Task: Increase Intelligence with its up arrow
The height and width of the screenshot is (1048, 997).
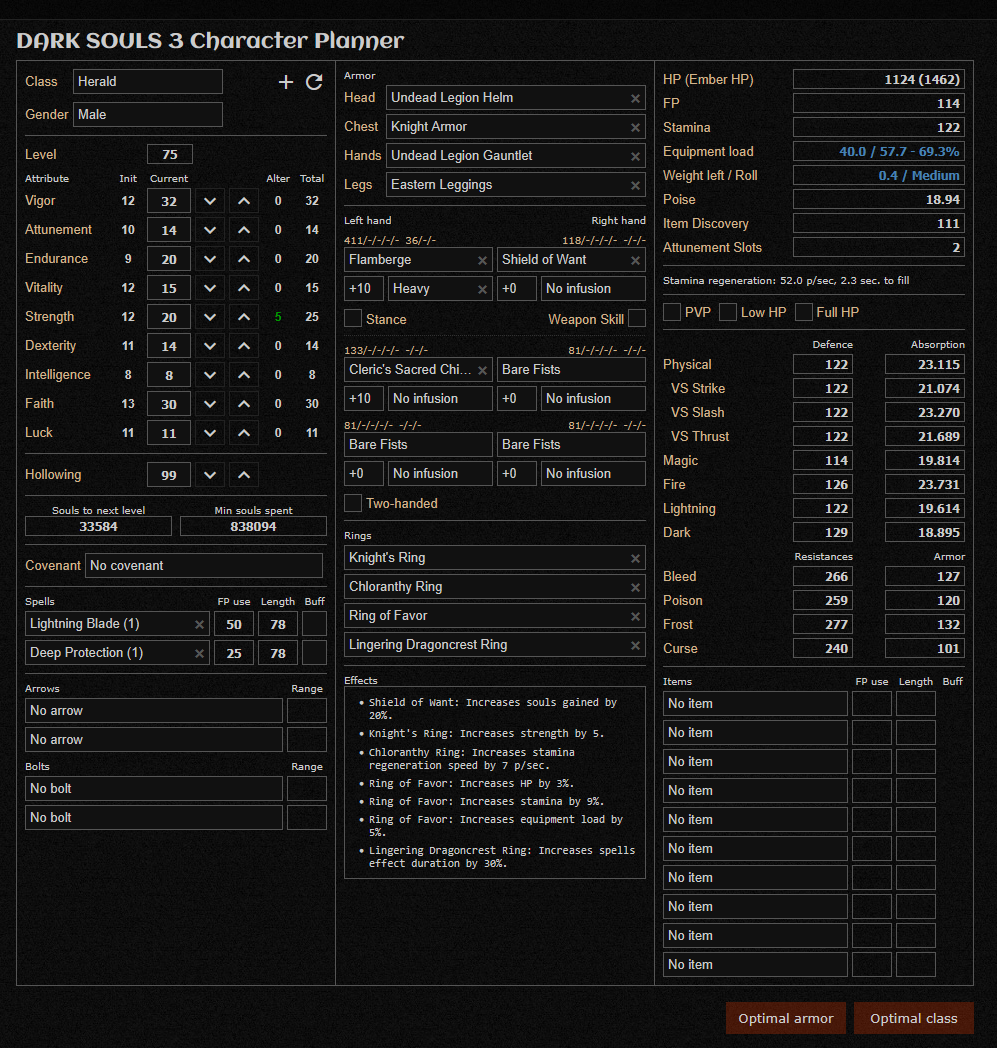Action: click(x=244, y=375)
